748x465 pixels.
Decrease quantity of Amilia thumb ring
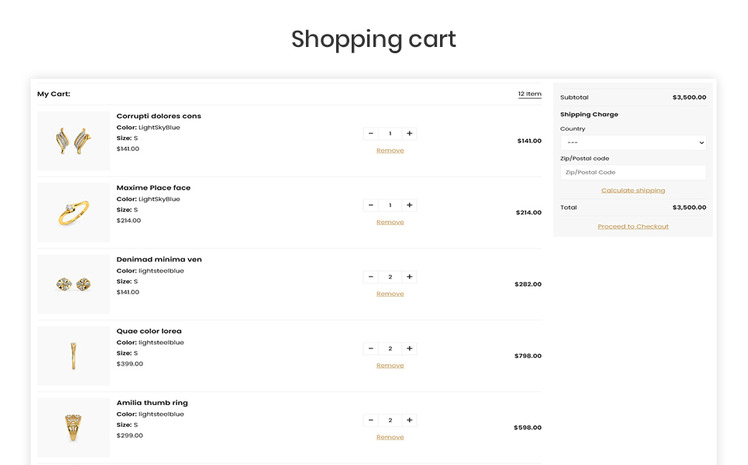[371, 420]
